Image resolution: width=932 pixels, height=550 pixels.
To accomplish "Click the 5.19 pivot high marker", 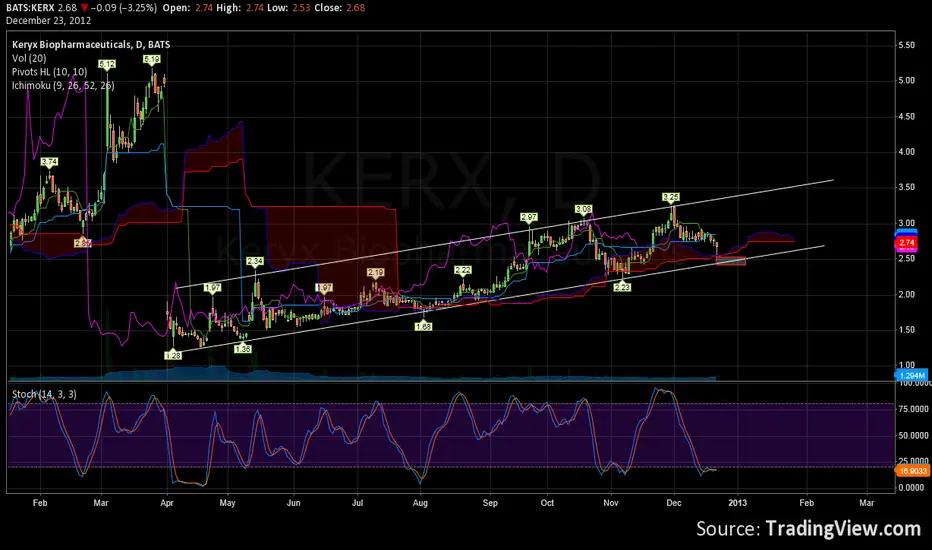I will click(152, 59).
